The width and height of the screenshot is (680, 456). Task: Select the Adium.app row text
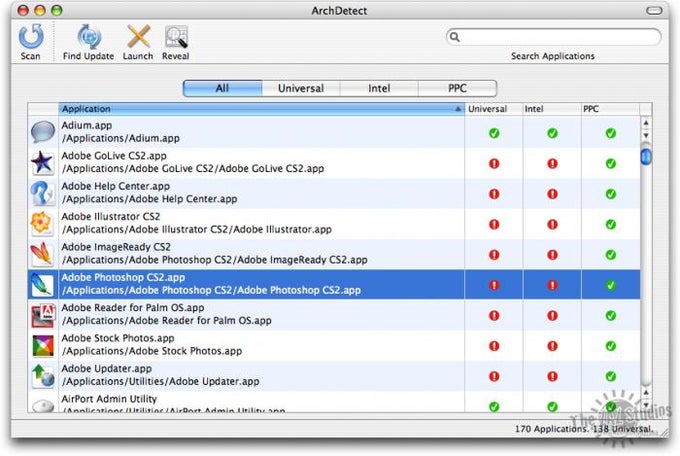(x=121, y=132)
